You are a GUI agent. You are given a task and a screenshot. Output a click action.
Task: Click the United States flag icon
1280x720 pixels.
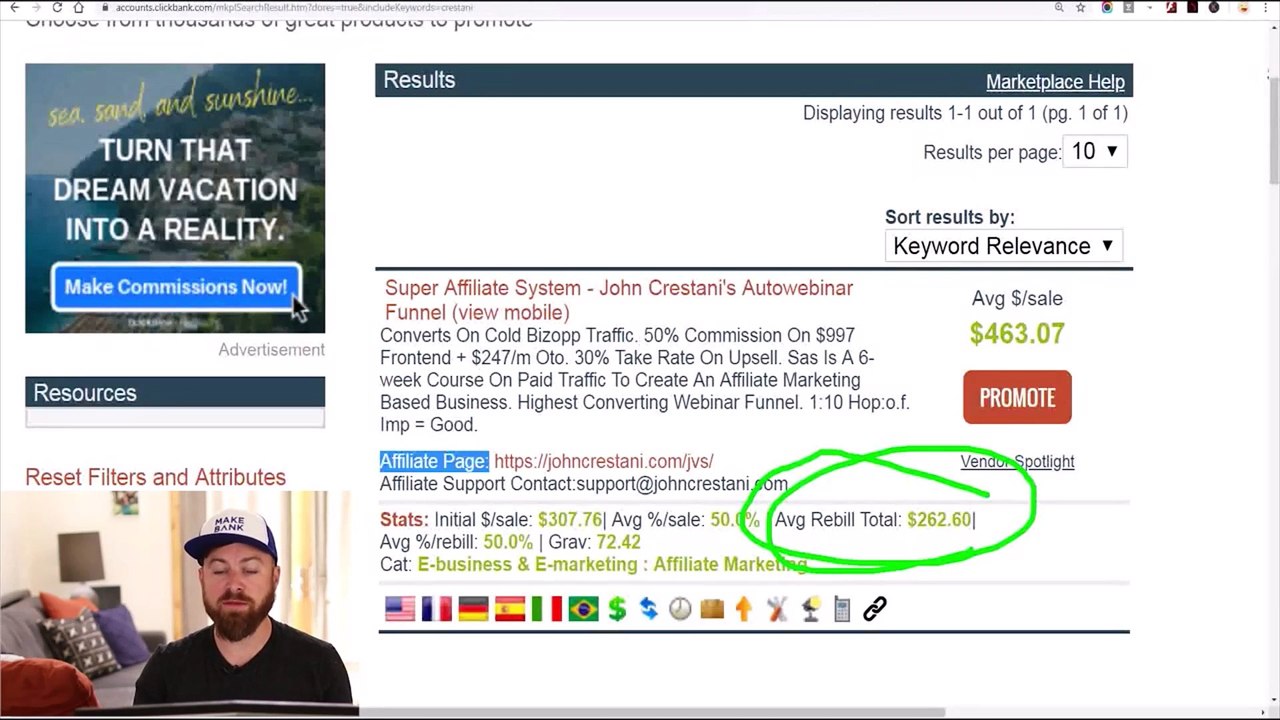(x=400, y=609)
